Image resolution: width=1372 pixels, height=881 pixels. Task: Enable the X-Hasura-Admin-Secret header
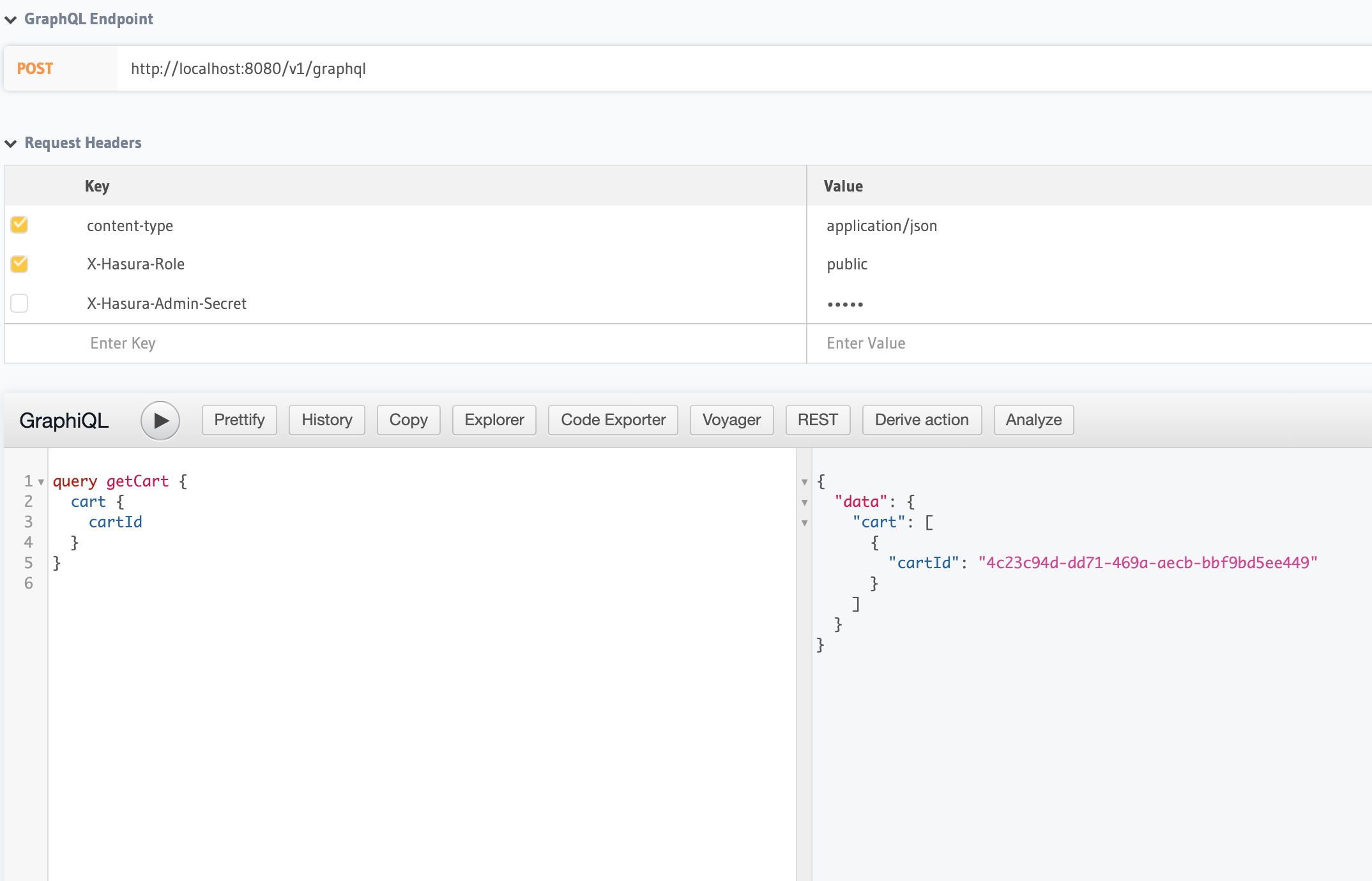click(19, 303)
